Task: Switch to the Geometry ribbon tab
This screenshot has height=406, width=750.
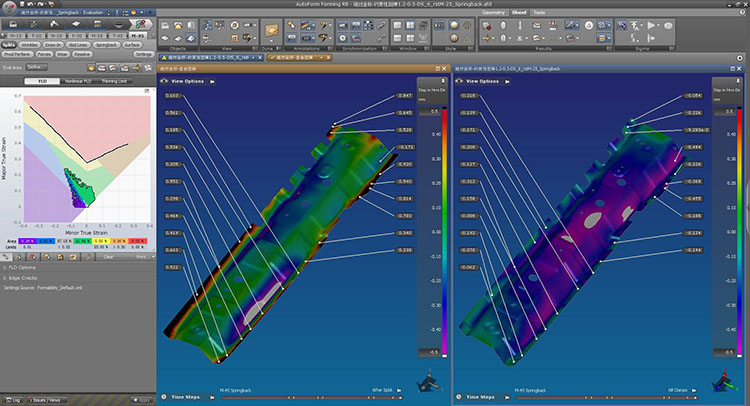Action: tap(493, 12)
